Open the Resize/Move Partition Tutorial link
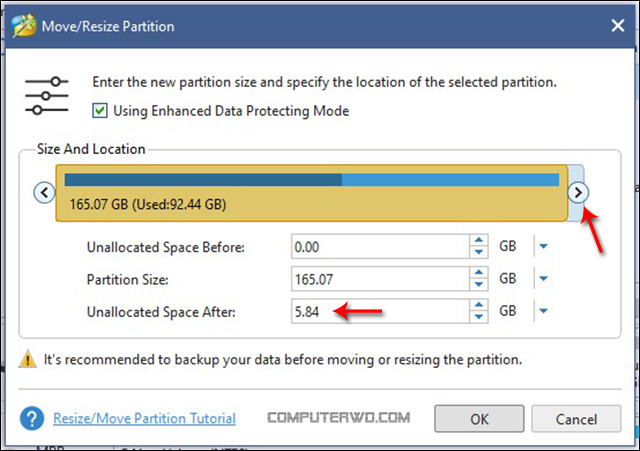Screen dimensions: 640x451 click(144, 418)
